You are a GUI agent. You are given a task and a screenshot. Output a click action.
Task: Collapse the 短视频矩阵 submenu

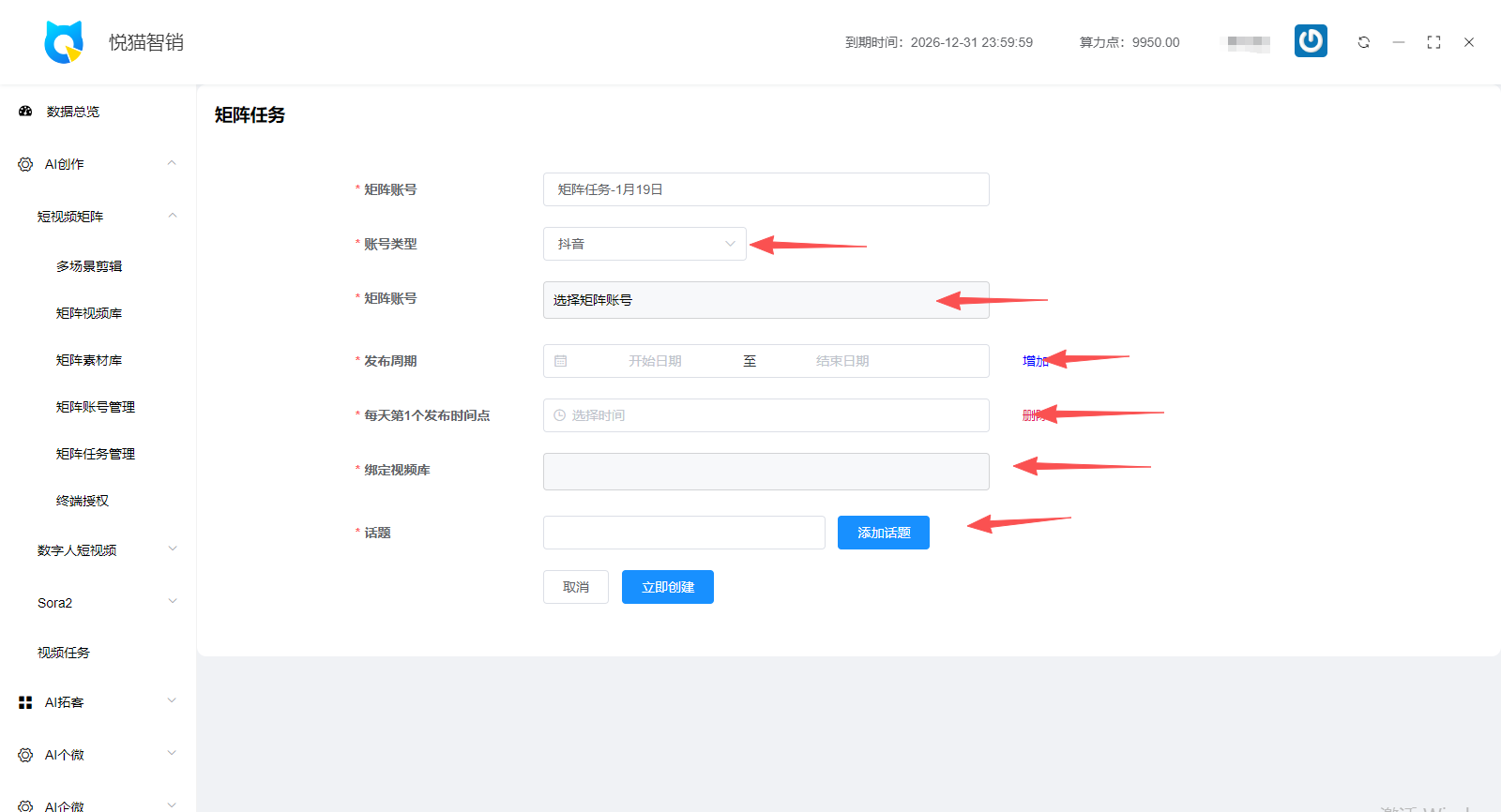pyautogui.click(x=172, y=217)
